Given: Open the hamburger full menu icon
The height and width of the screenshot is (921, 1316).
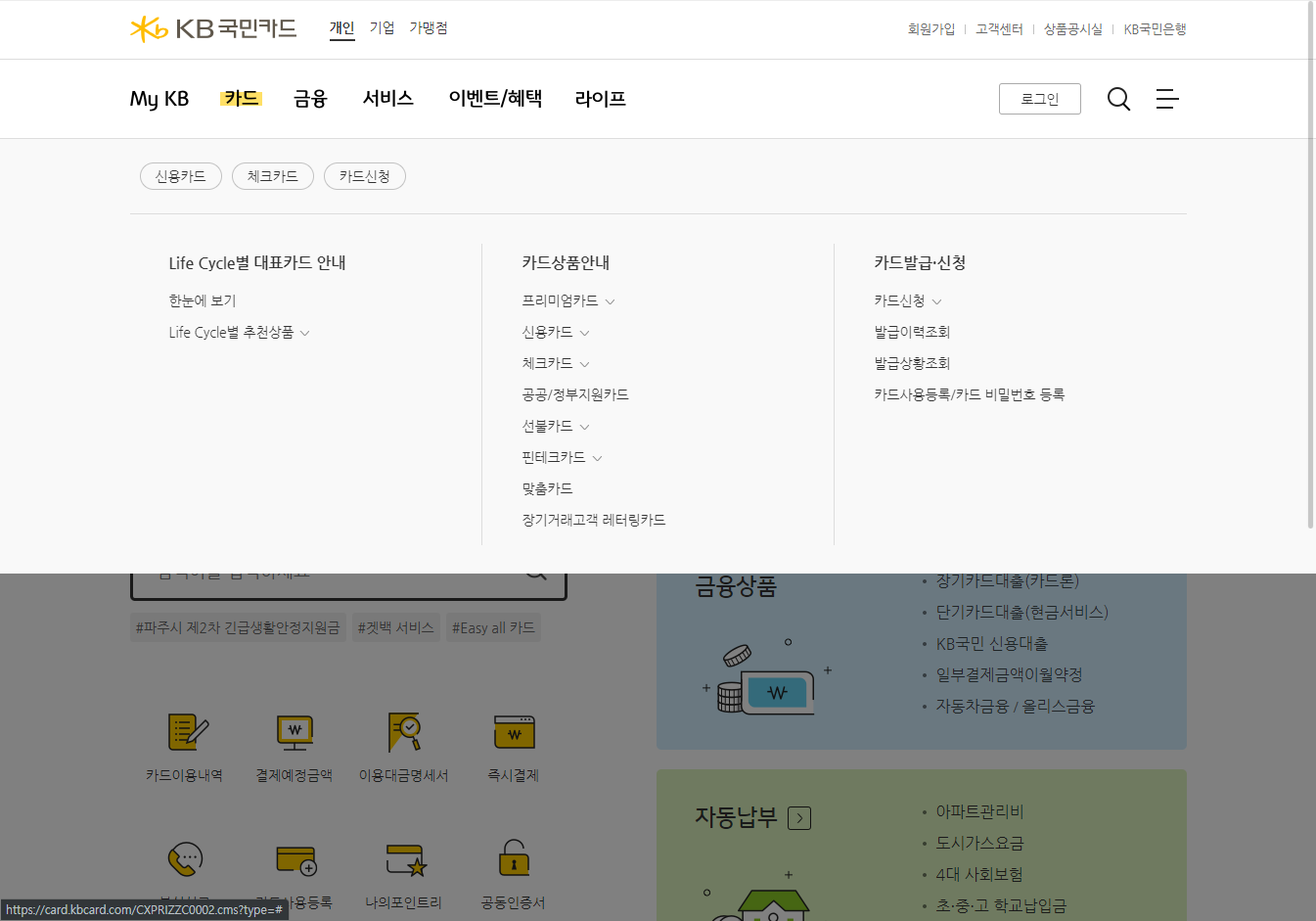Looking at the screenshot, I should (x=1167, y=99).
